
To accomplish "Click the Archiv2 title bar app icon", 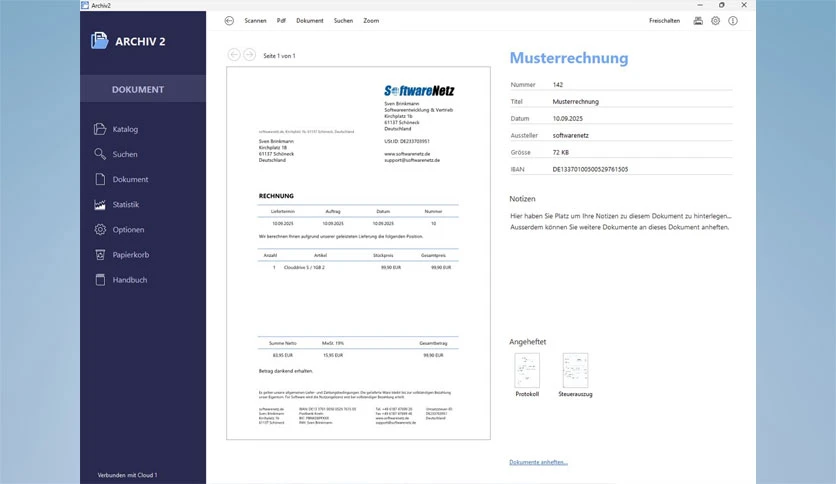I will click(85, 5).
